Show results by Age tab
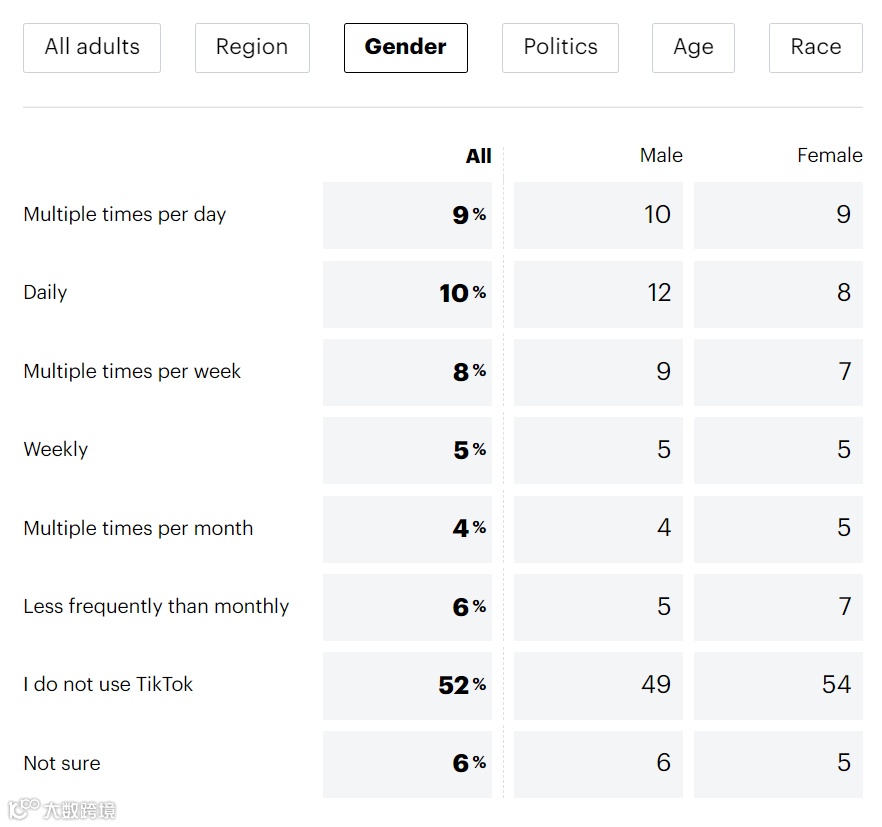The image size is (882, 827). (x=693, y=47)
